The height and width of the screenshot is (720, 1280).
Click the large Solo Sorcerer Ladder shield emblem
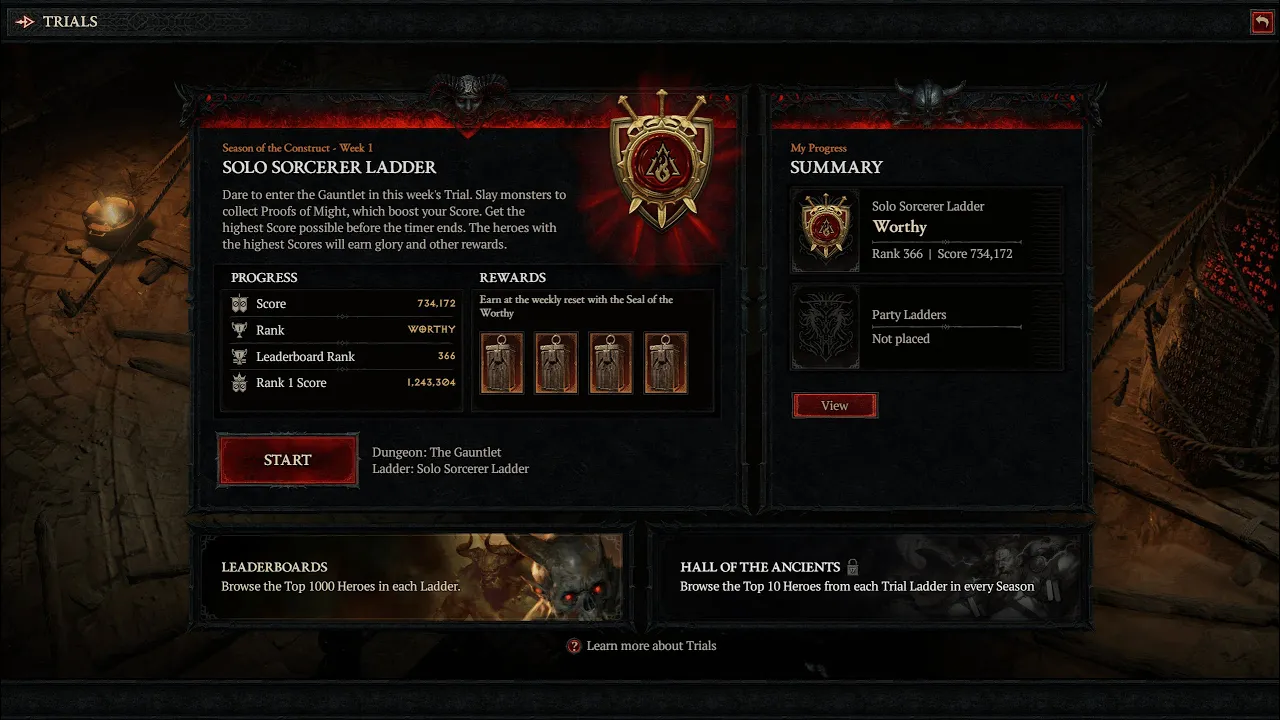click(662, 159)
